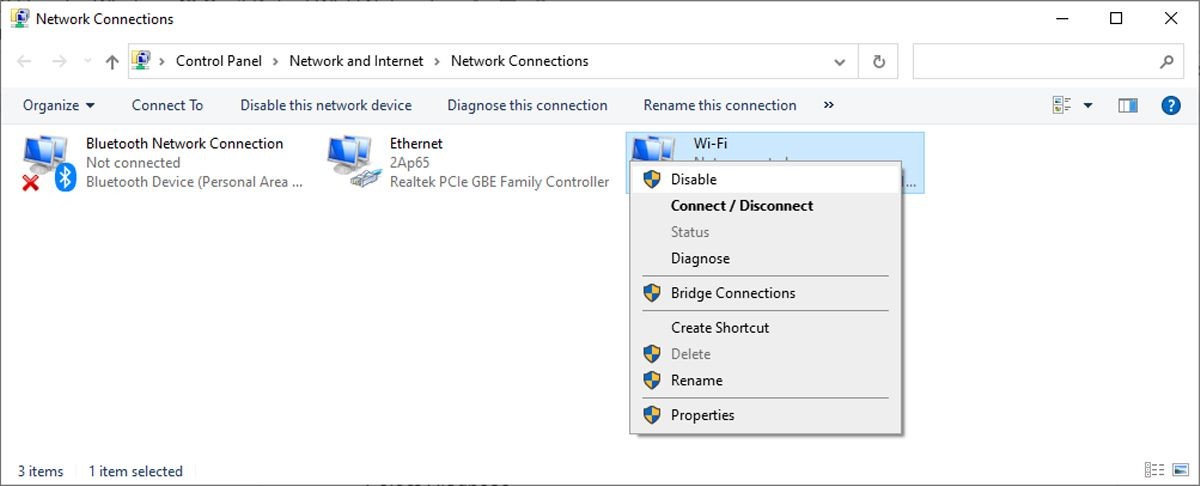
Task: Click the "3 items" status text
Action: point(40,471)
